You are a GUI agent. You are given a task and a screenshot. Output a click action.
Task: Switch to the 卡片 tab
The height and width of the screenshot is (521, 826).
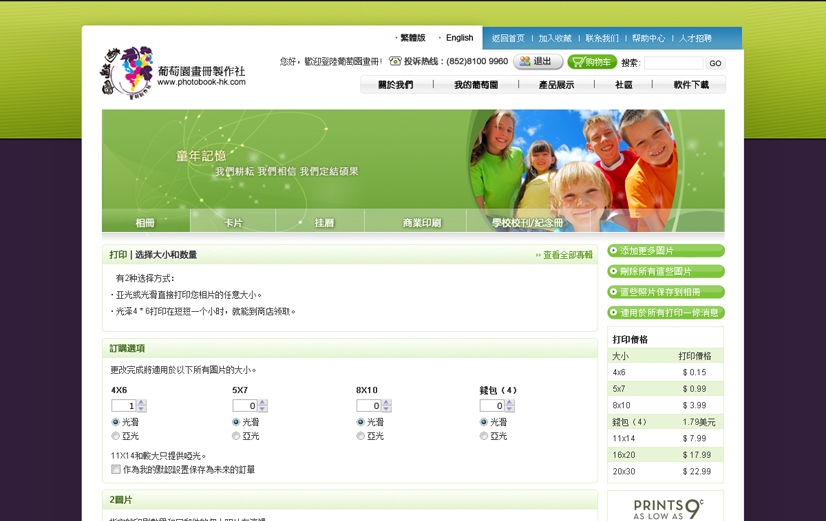tap(233, 222)
